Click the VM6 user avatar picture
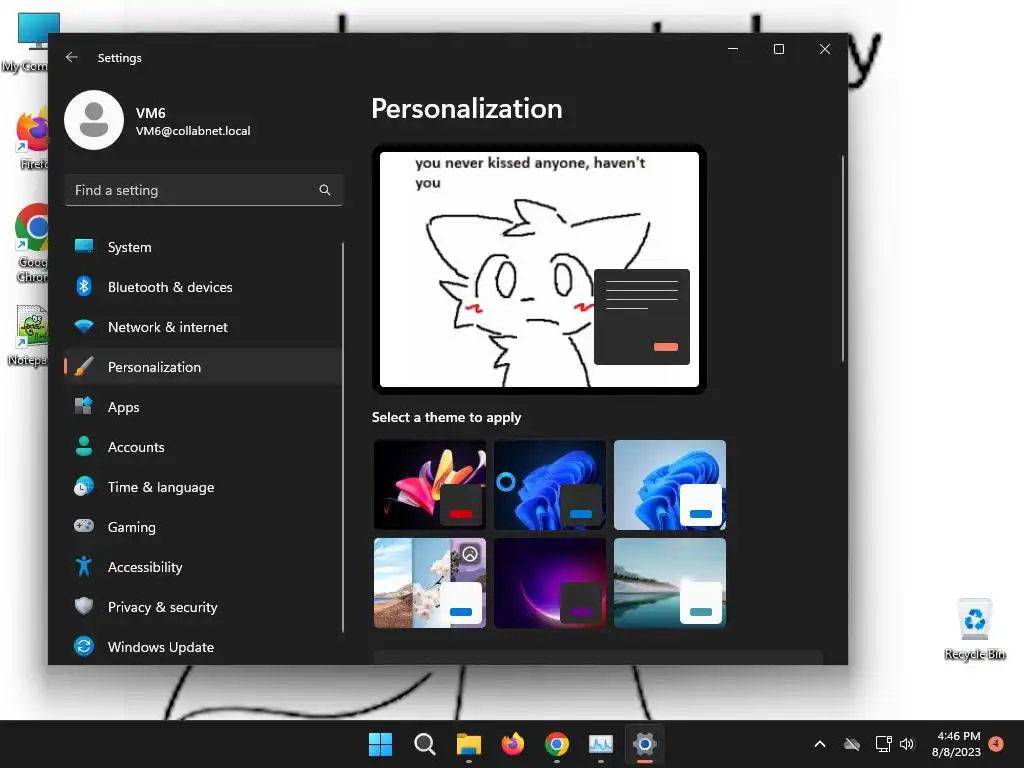Screen dimensions: 1024x768 tap(94, 120)
